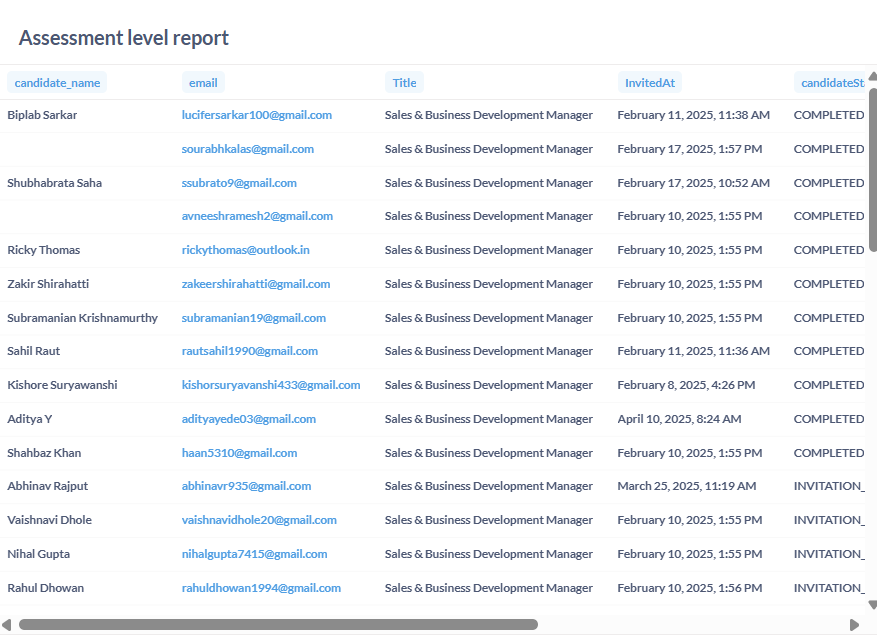Select candidate name Vaishnavi Dhole

click(x=50, y=521)
